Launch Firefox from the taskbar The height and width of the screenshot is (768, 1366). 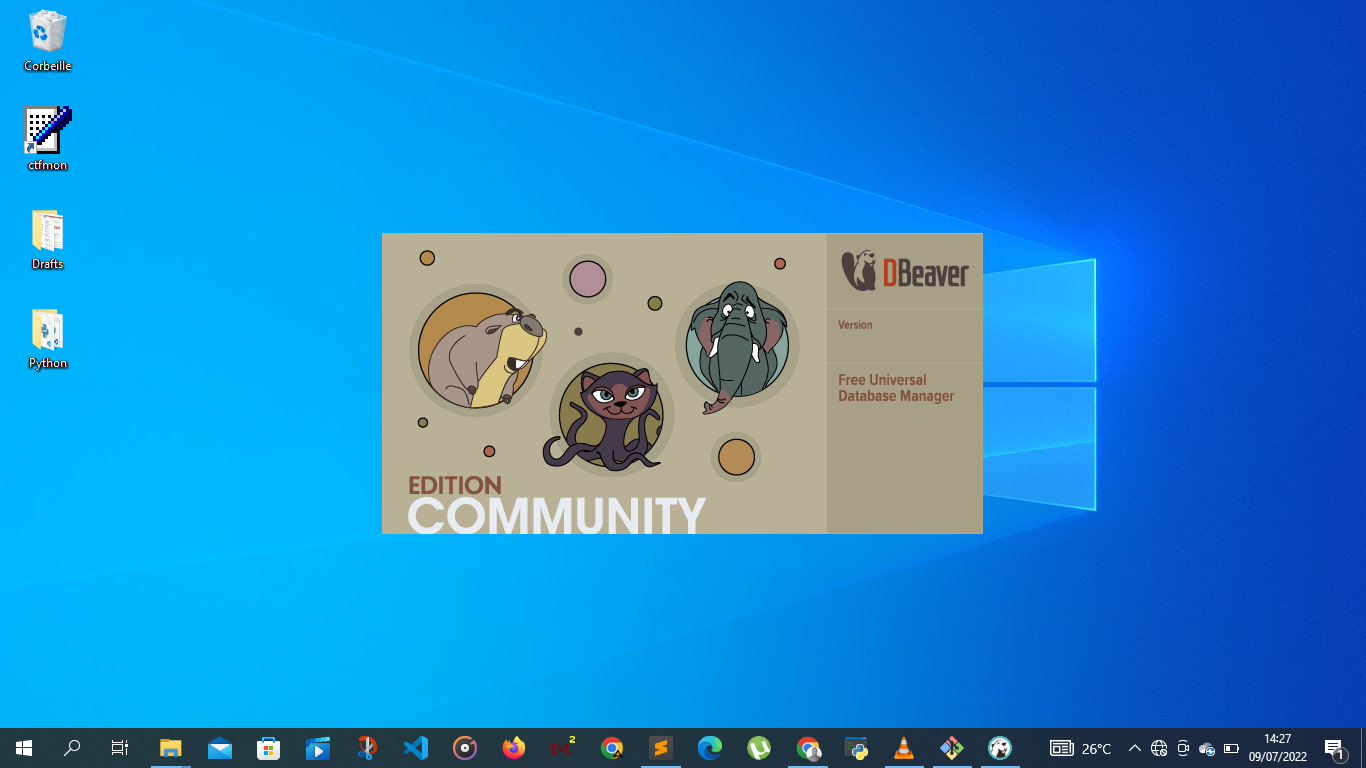click(514, 747)
